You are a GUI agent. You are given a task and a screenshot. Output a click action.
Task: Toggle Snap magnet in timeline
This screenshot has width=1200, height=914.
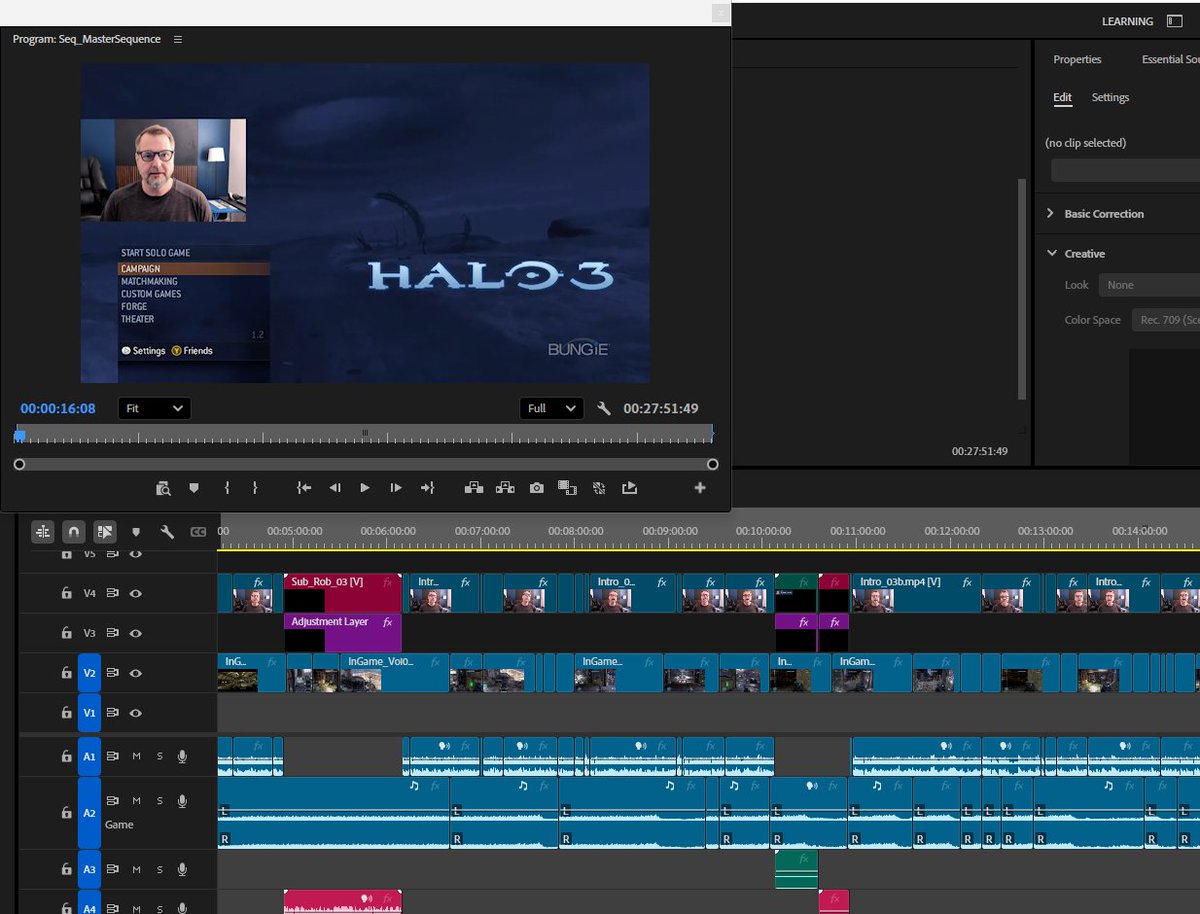click(73, 531)
